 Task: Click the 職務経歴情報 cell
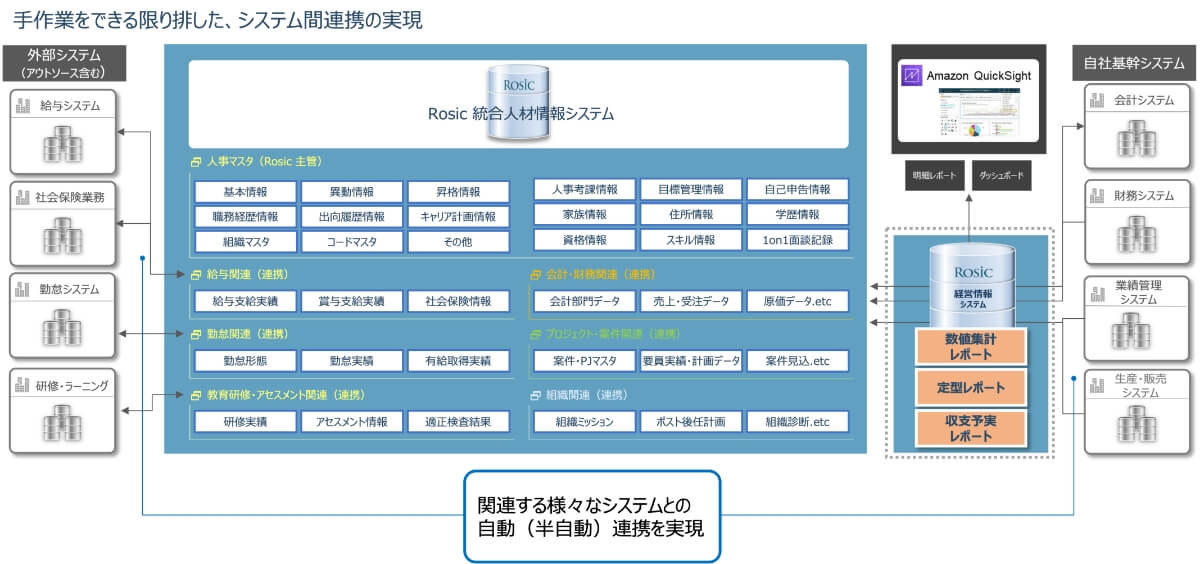tap(244, 216)
